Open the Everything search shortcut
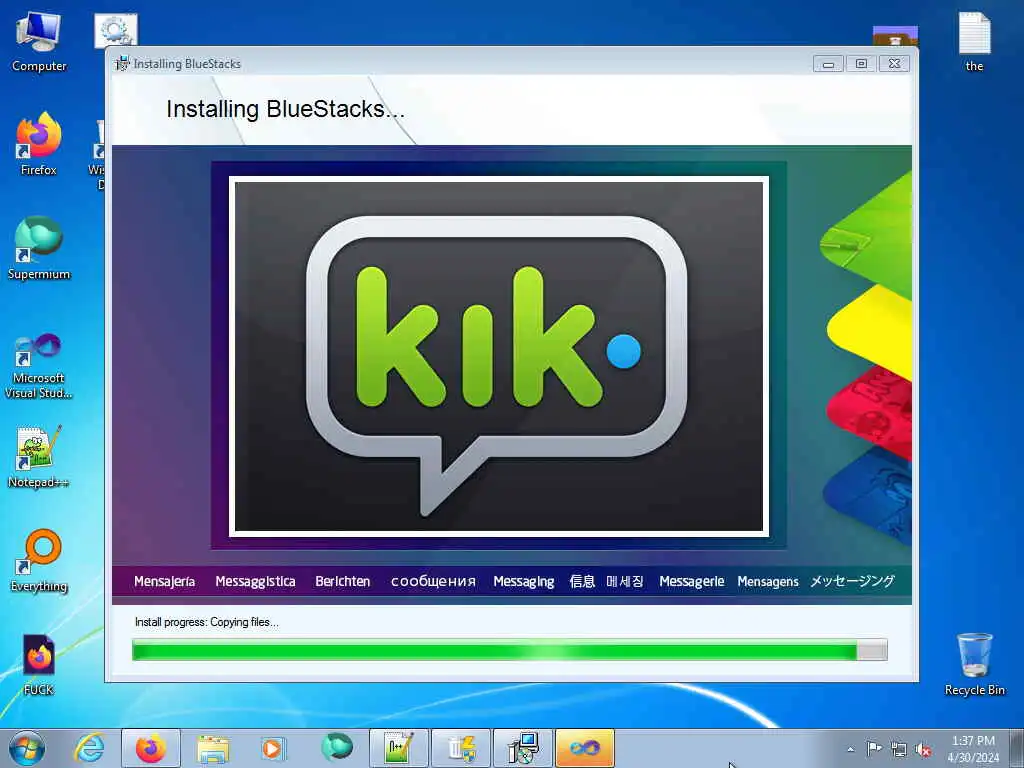The width and height of the screenshot is (1024, 768). [x=39, y=560]
